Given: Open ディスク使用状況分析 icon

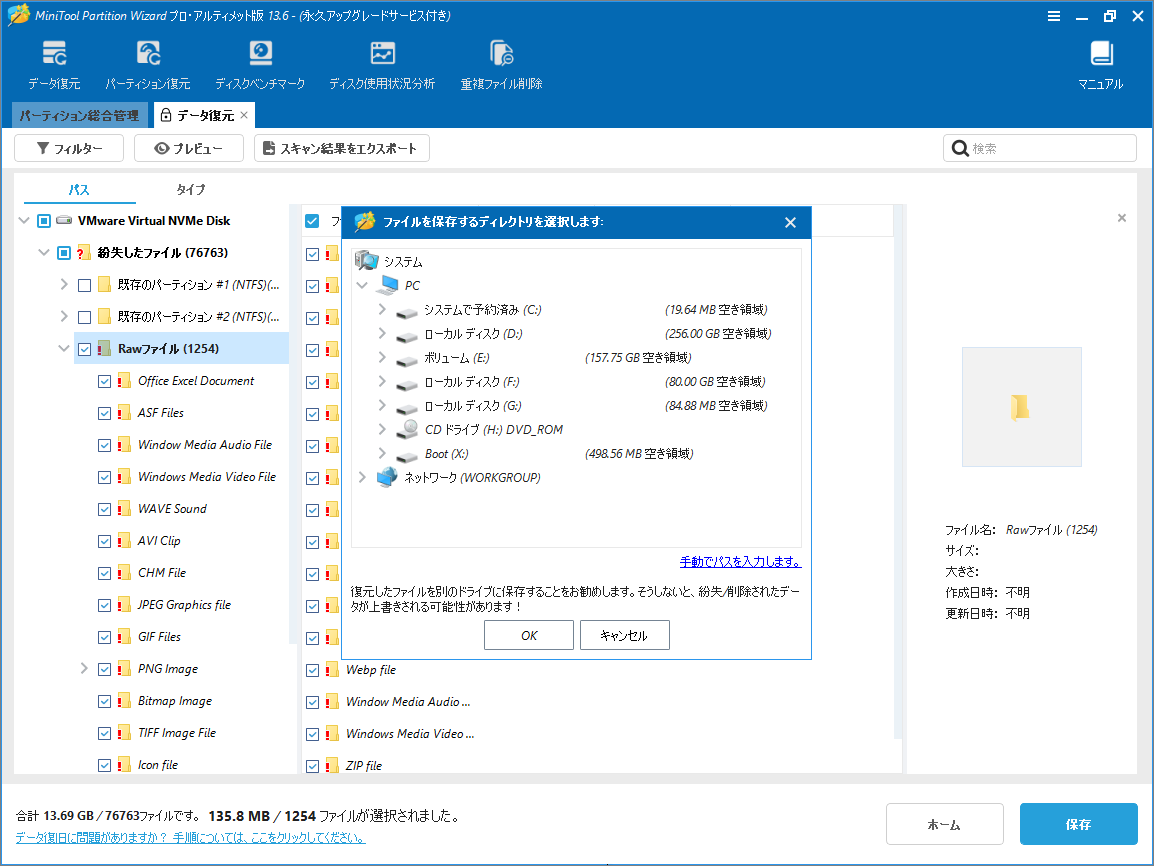Looking at the screenshot, I should point(382,54).
